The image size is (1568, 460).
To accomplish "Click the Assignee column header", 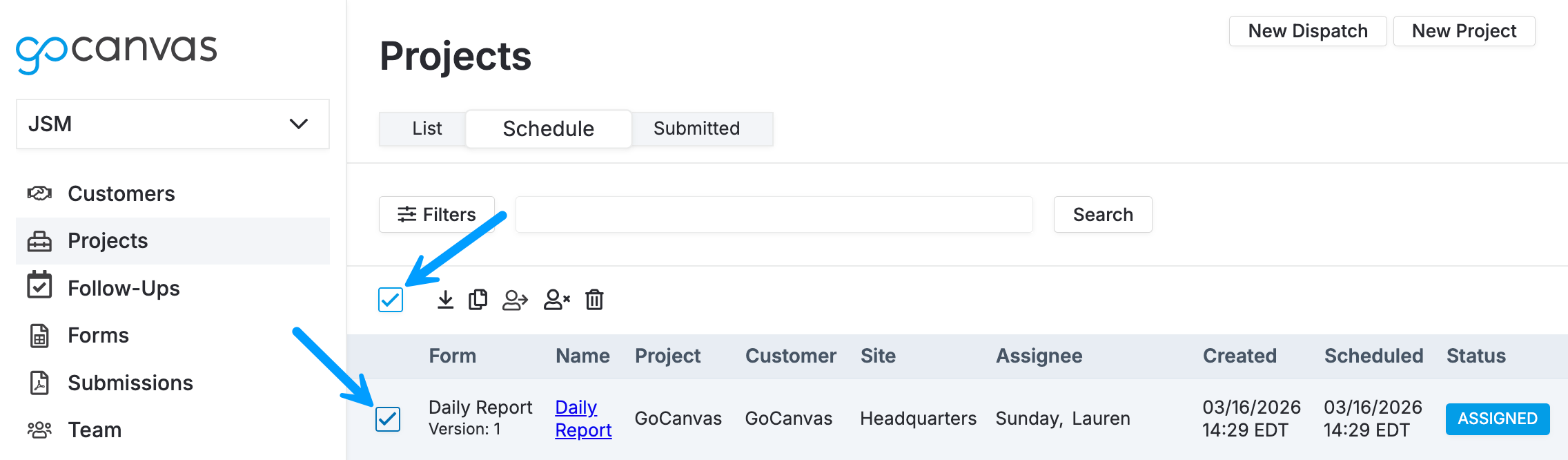I will pyautogui.click(x=1039, y=356).
